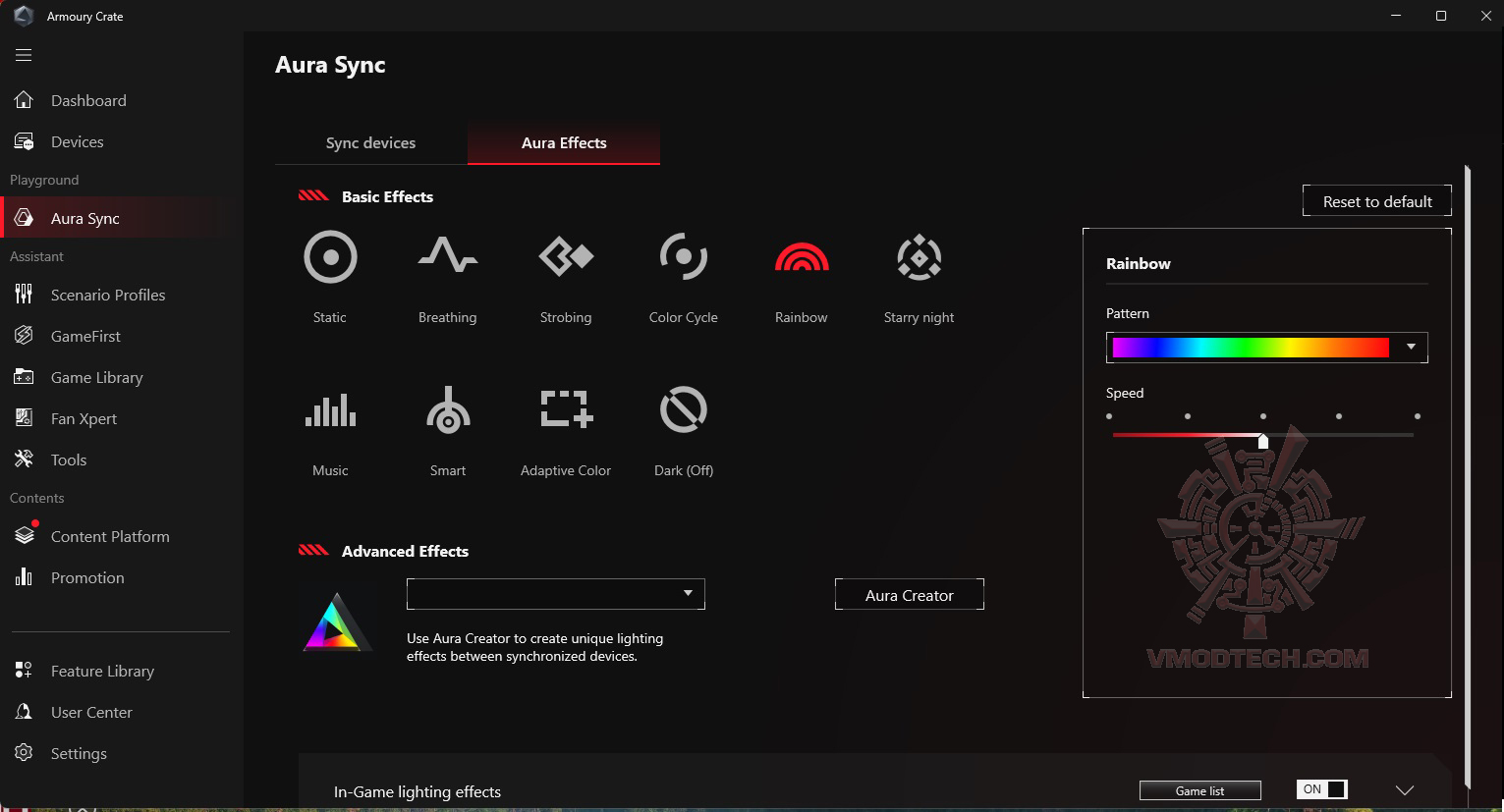The width and height of the screenshot is (1504, 812).
Task: Open Game Library menu item
Action: (x=97, y=377)
